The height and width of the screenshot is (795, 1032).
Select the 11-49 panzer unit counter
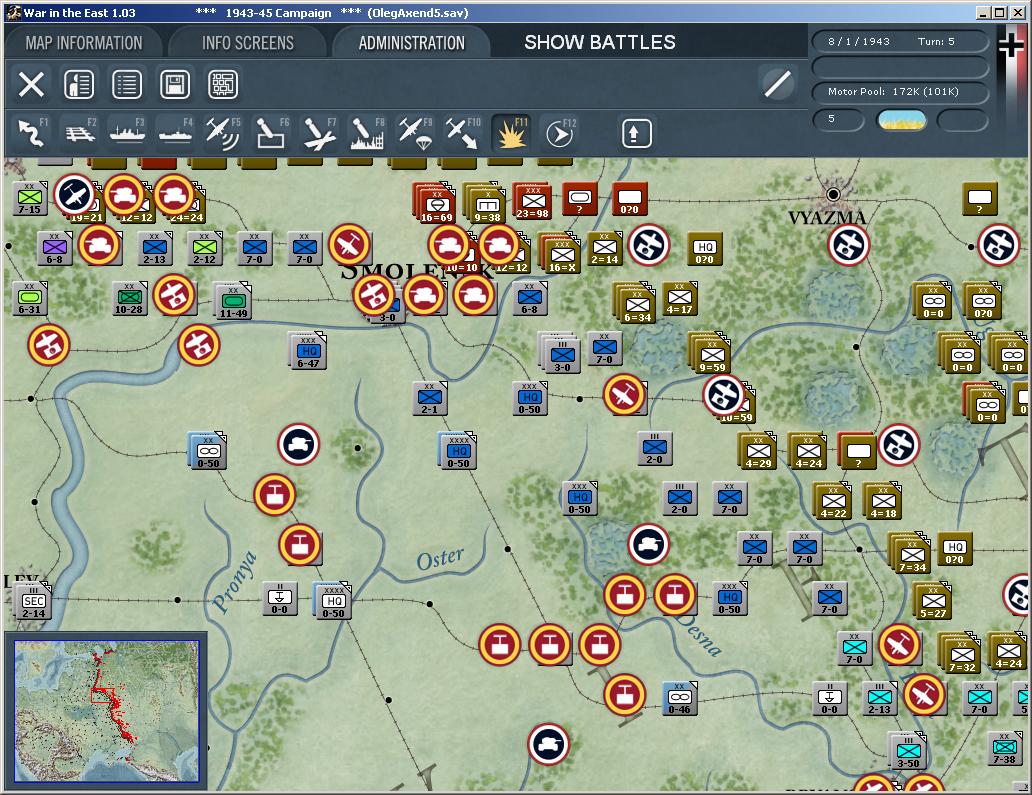coord(233,301)
